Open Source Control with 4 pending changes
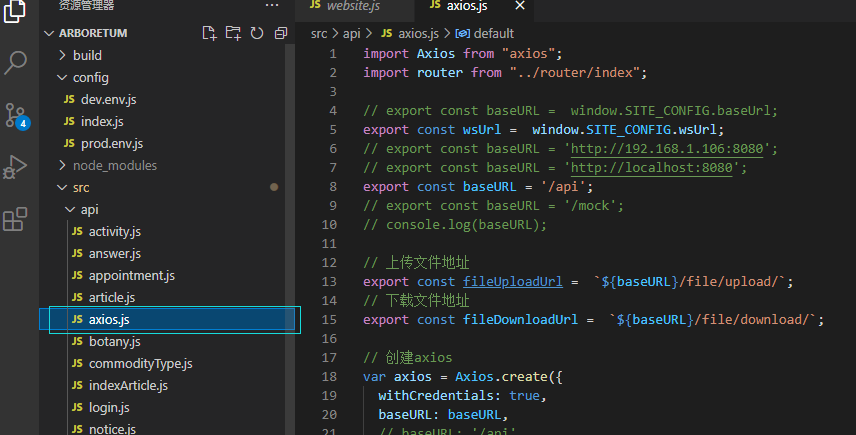 [x=16, y=116]
